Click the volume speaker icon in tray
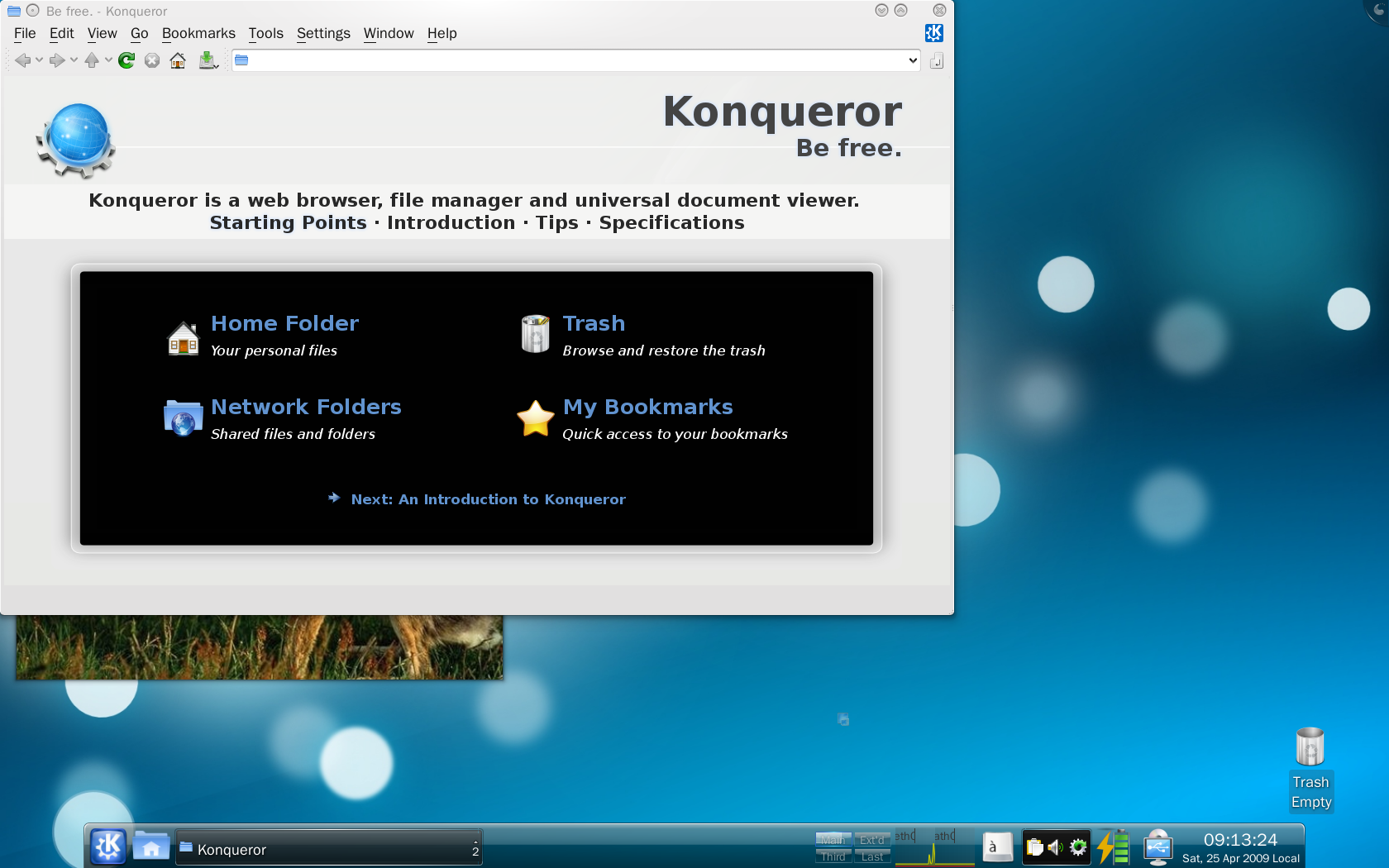 [x=1056, y=847]
